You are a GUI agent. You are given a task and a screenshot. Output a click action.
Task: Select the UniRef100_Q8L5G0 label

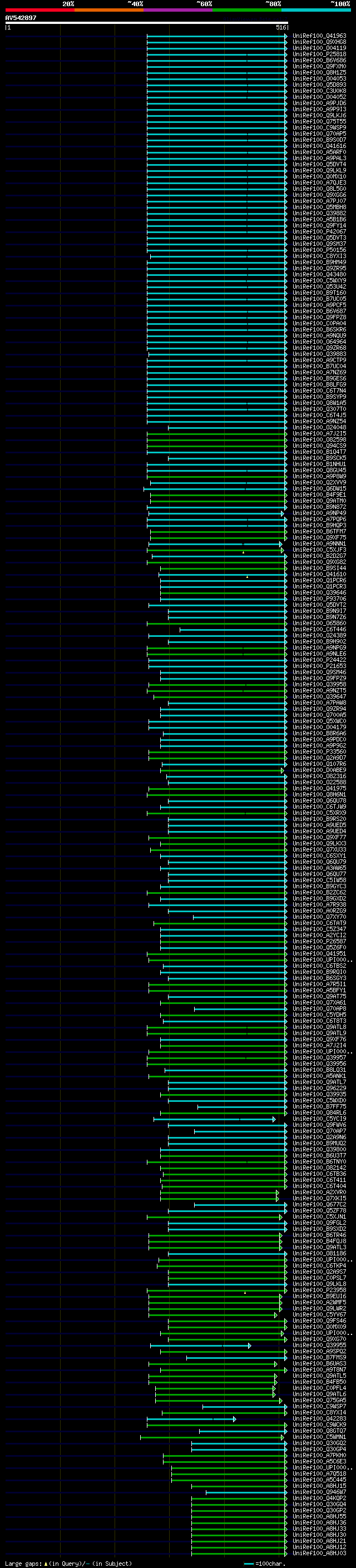tap(319, 189)
